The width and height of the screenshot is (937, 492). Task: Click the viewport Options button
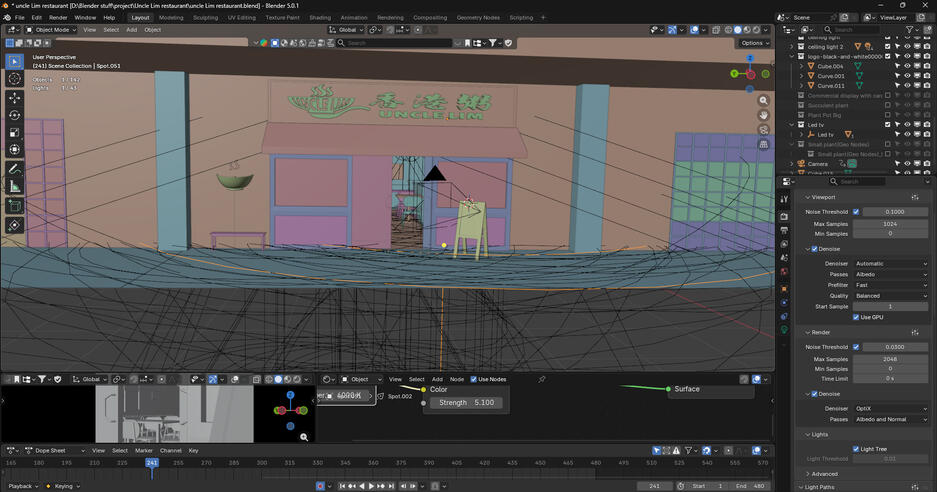point(753,43)
